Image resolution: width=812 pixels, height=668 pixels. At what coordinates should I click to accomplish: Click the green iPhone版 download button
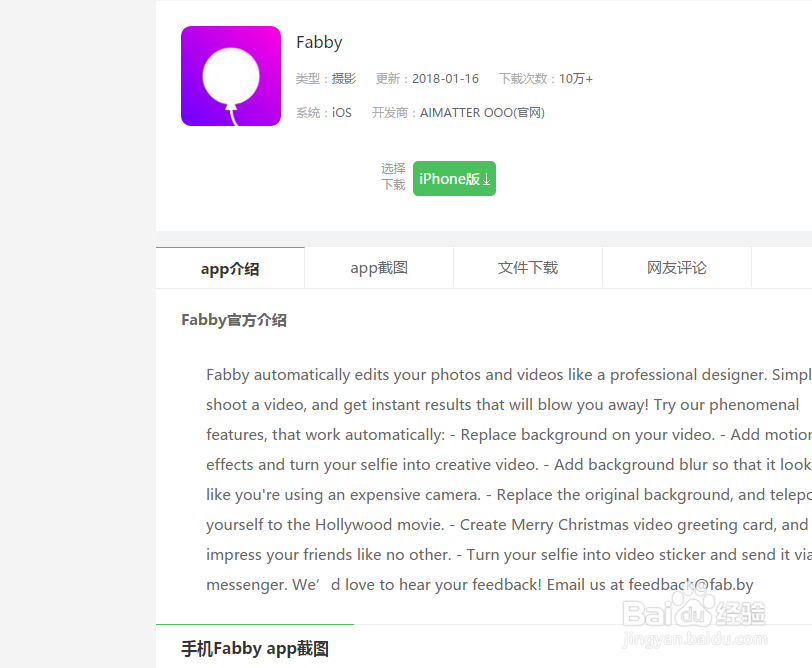click(x=454, y=179)
